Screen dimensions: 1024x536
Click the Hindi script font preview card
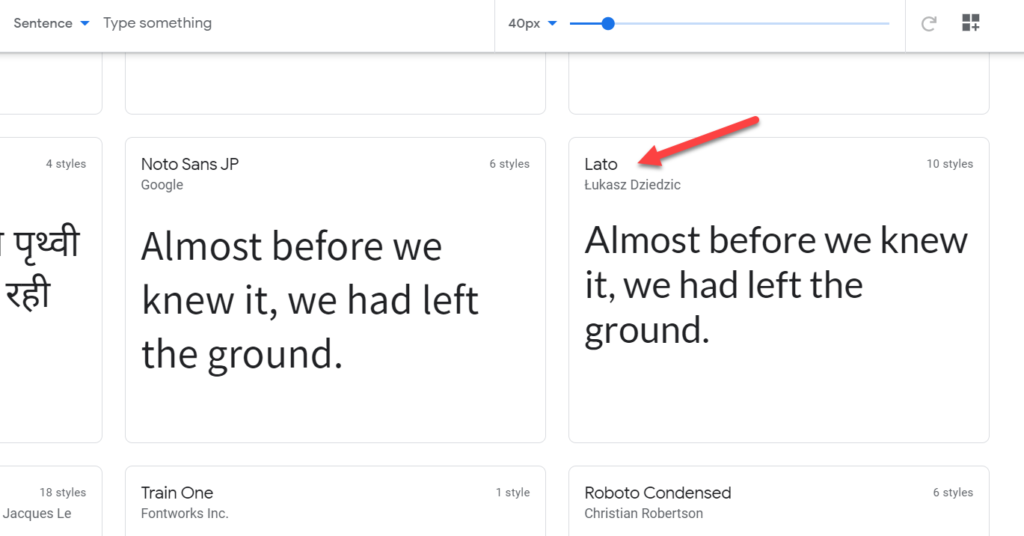coord(51,290)
